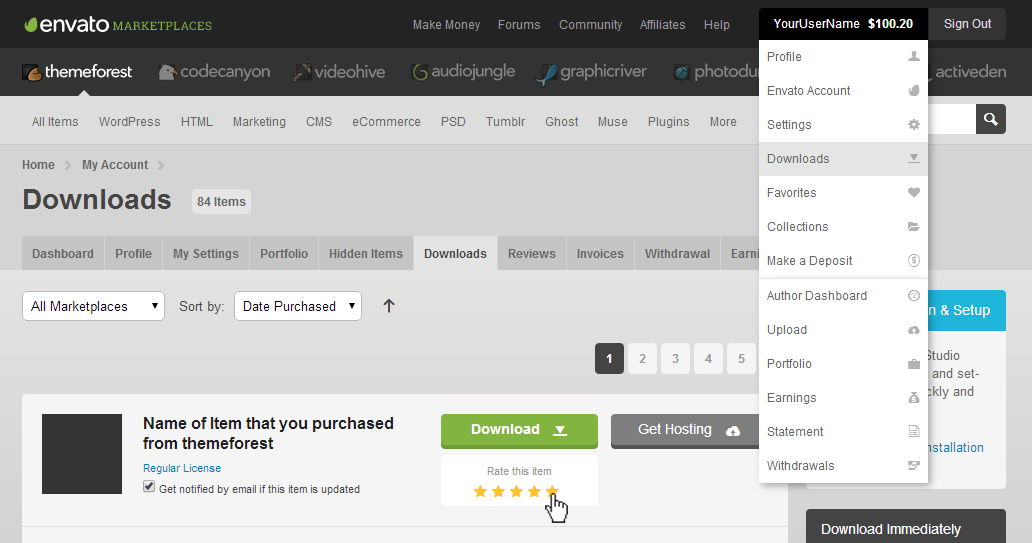Browse the WordPress category
The image size is (1032, 543).
pos(130,122)
